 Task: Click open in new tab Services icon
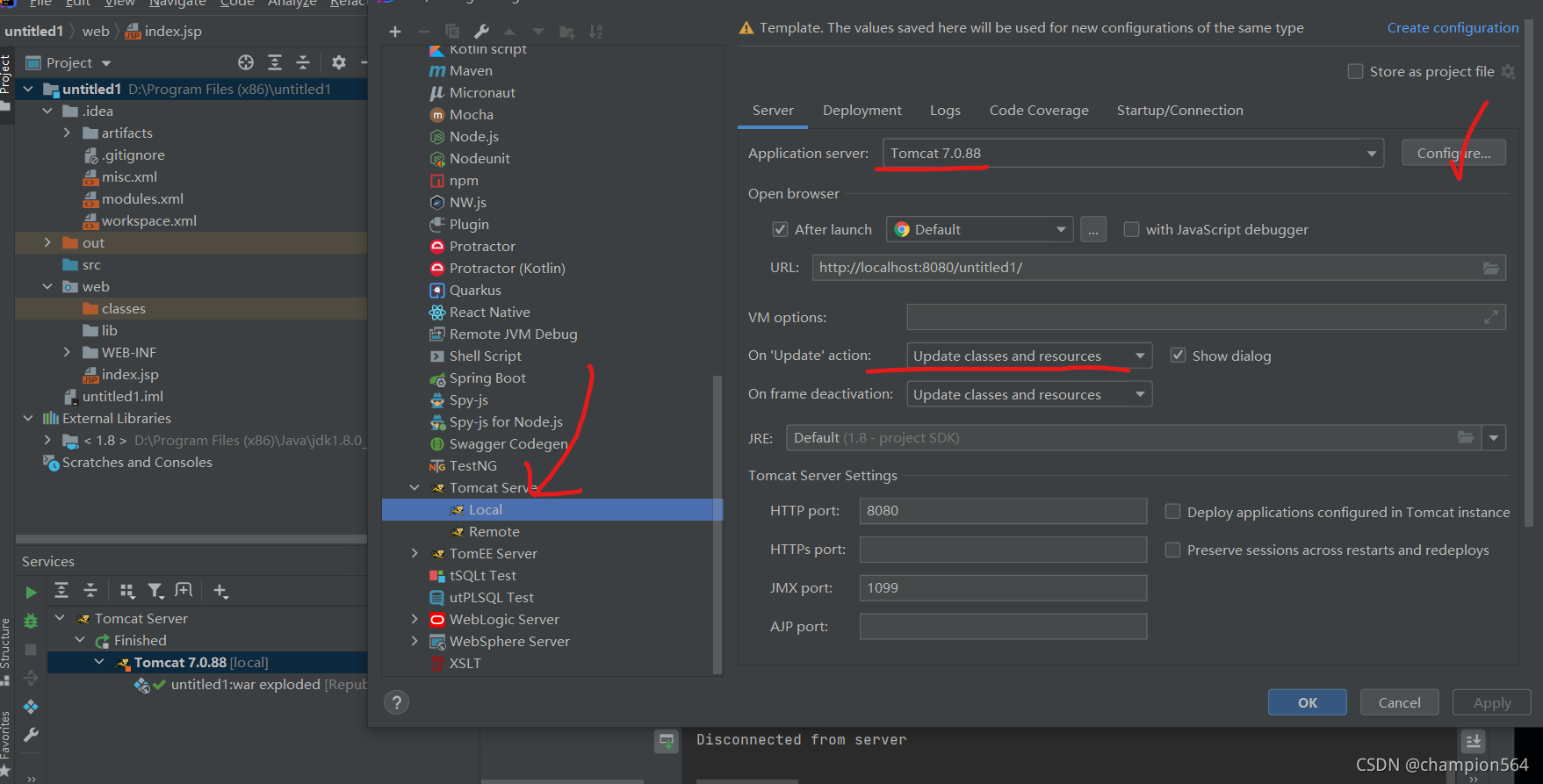click(184, 591)
